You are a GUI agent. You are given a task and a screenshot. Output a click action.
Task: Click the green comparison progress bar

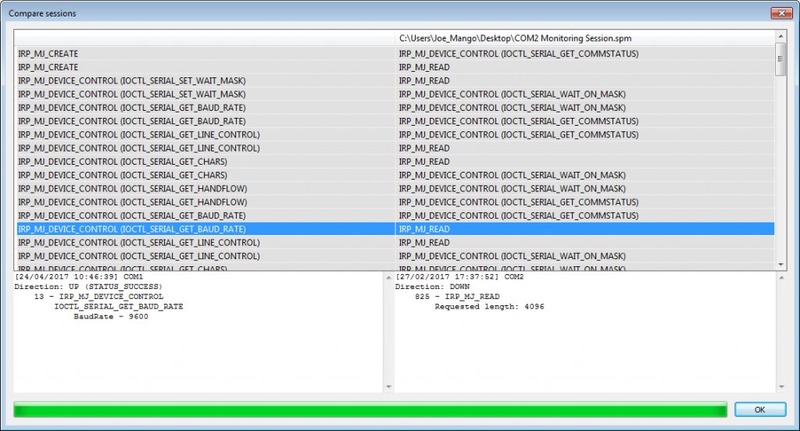370,410
